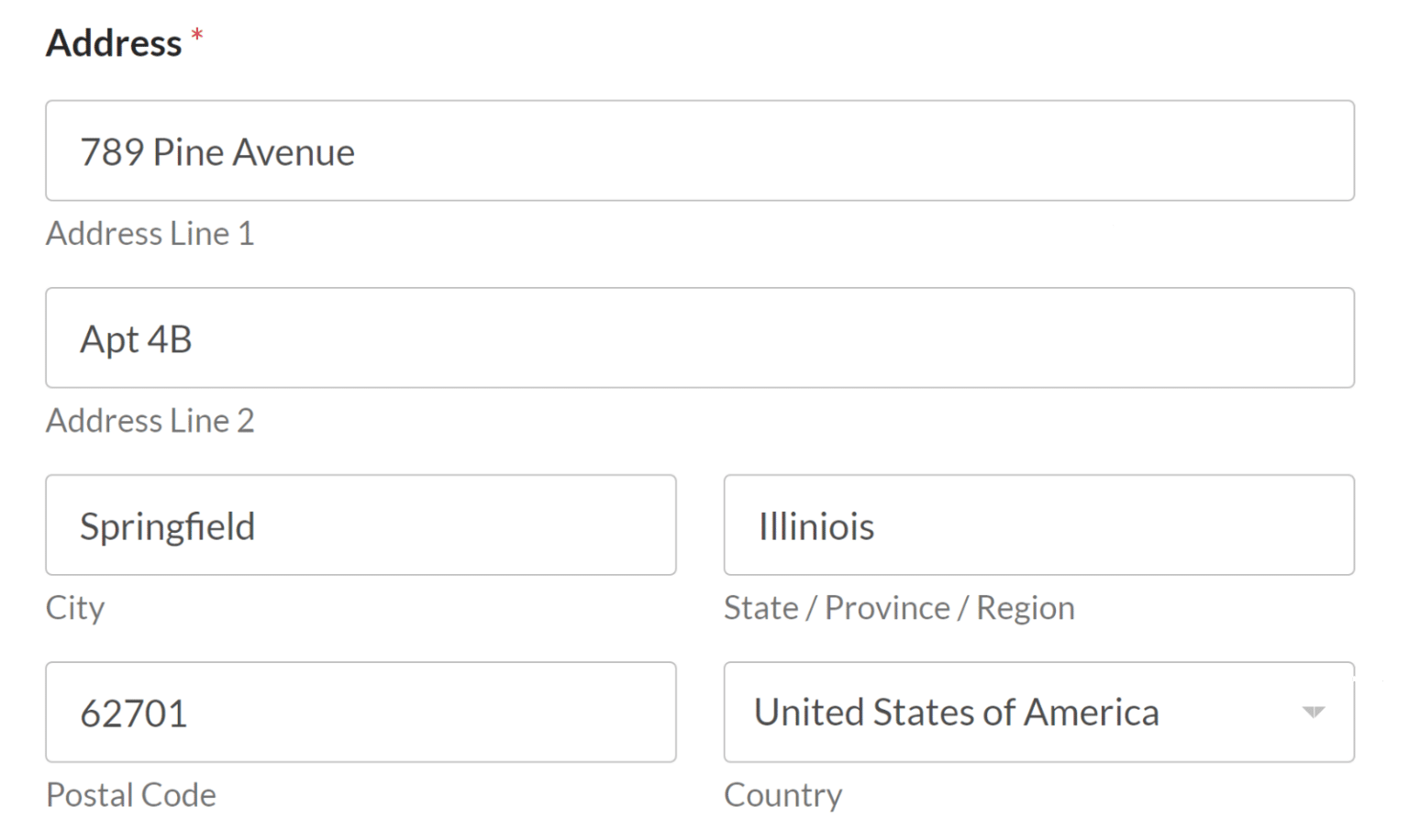The image size is (1409, 840).
Task: Place cursor on the misspelled 'Illiniois' text
Action: coord(816,526)
